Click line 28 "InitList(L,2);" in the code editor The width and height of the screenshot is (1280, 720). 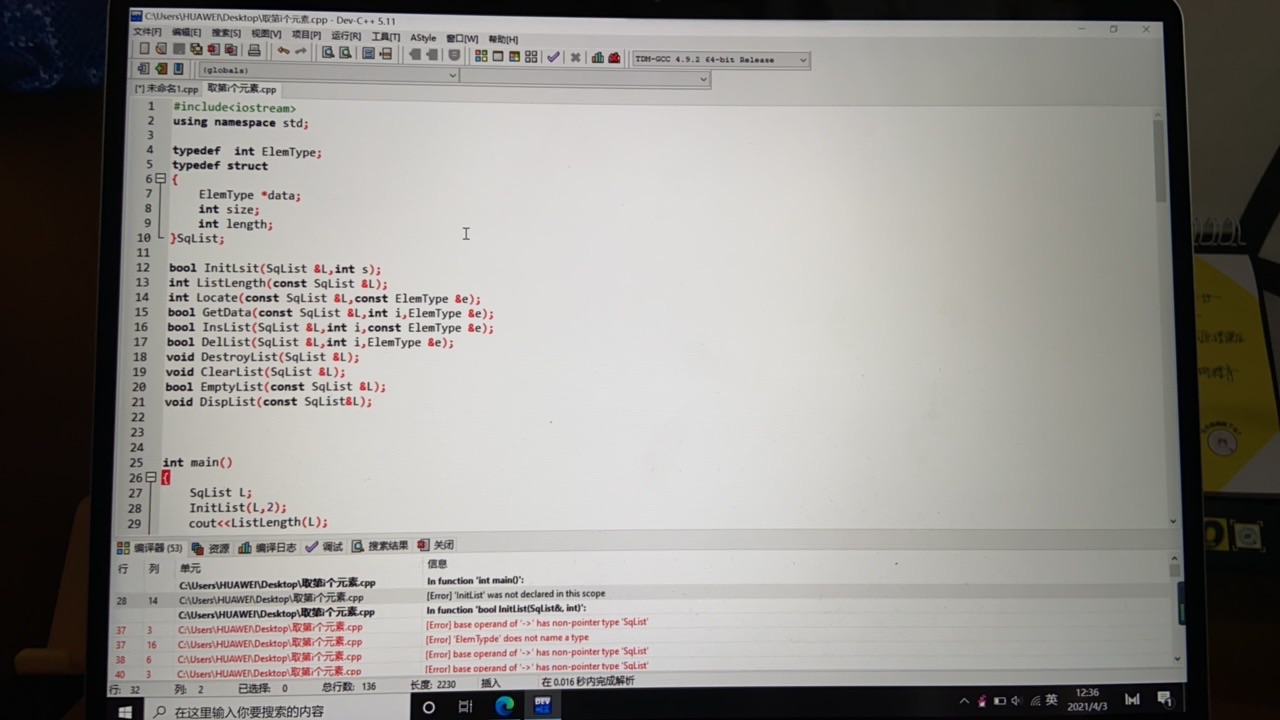tap(237, 508)
